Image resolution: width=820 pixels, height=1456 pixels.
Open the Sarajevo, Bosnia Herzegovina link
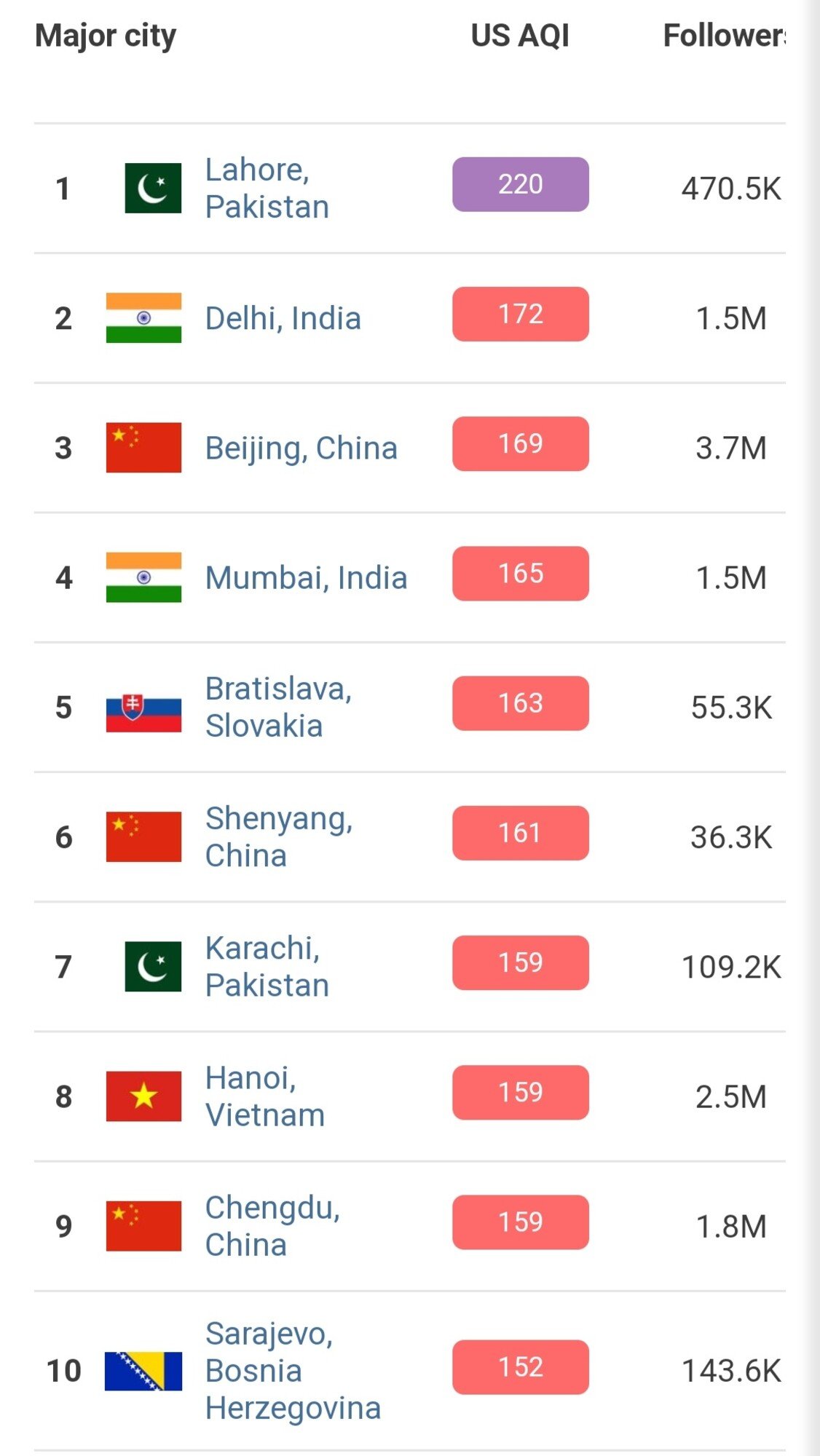pyautogui.click(x=293, y=1372)
